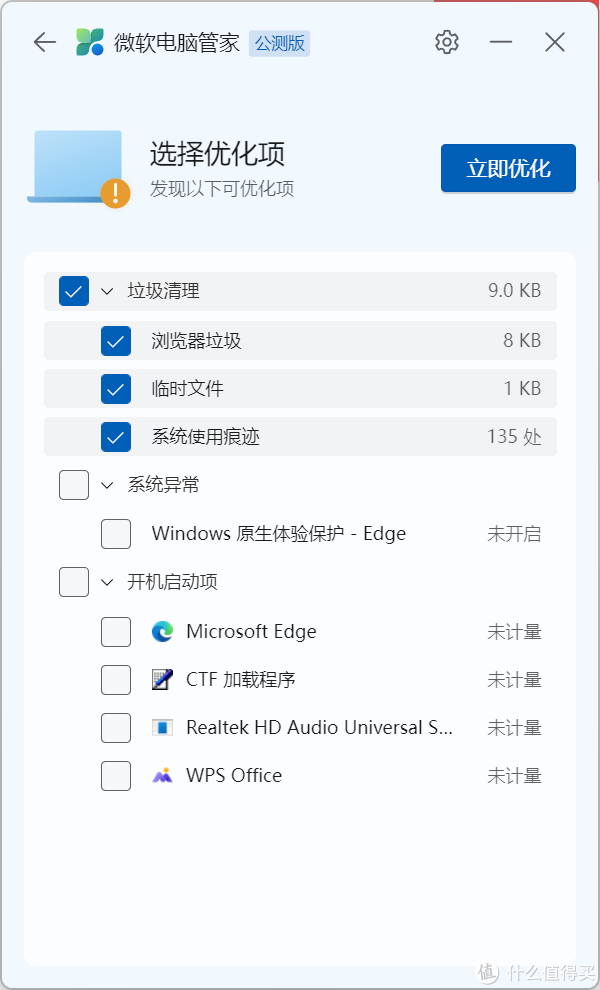Minimize the PC Manager window
This screenshot has height=990, width=600.
click(501, 42)
